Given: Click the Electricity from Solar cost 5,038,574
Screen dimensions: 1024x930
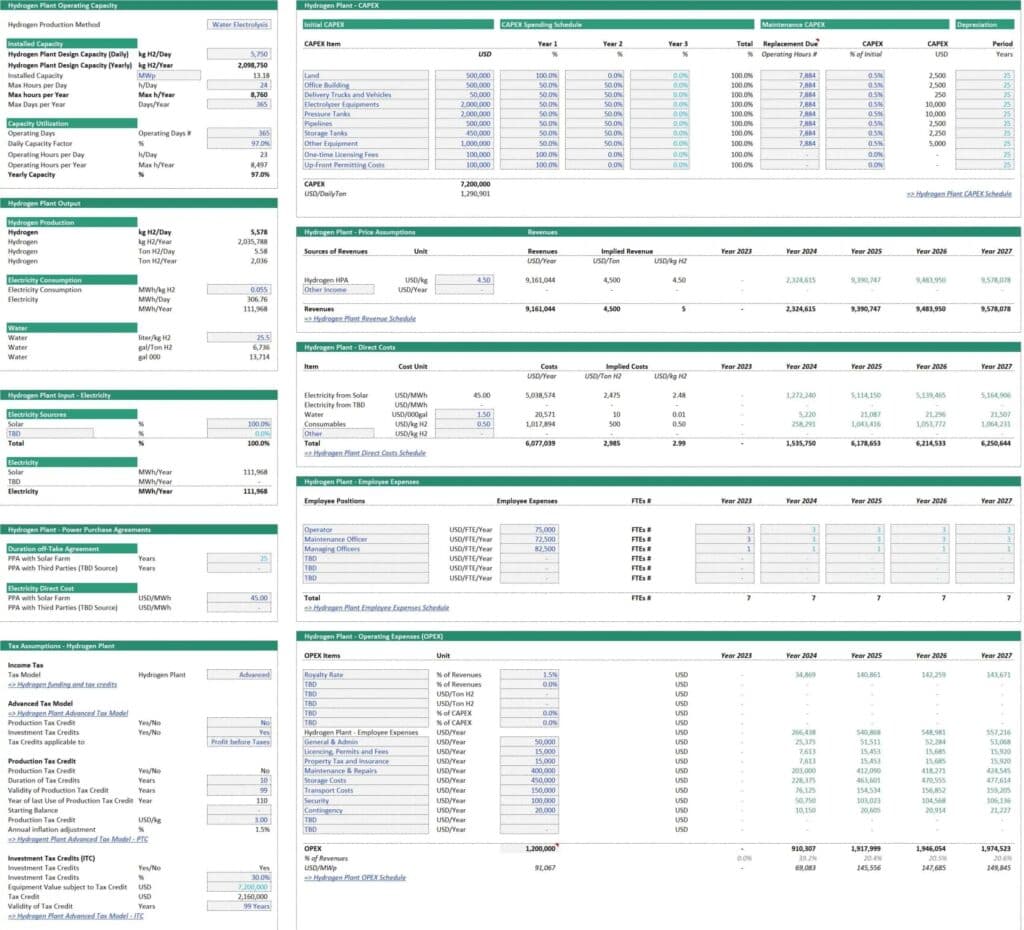Looking at the screenshot, I should coord(540,396).
